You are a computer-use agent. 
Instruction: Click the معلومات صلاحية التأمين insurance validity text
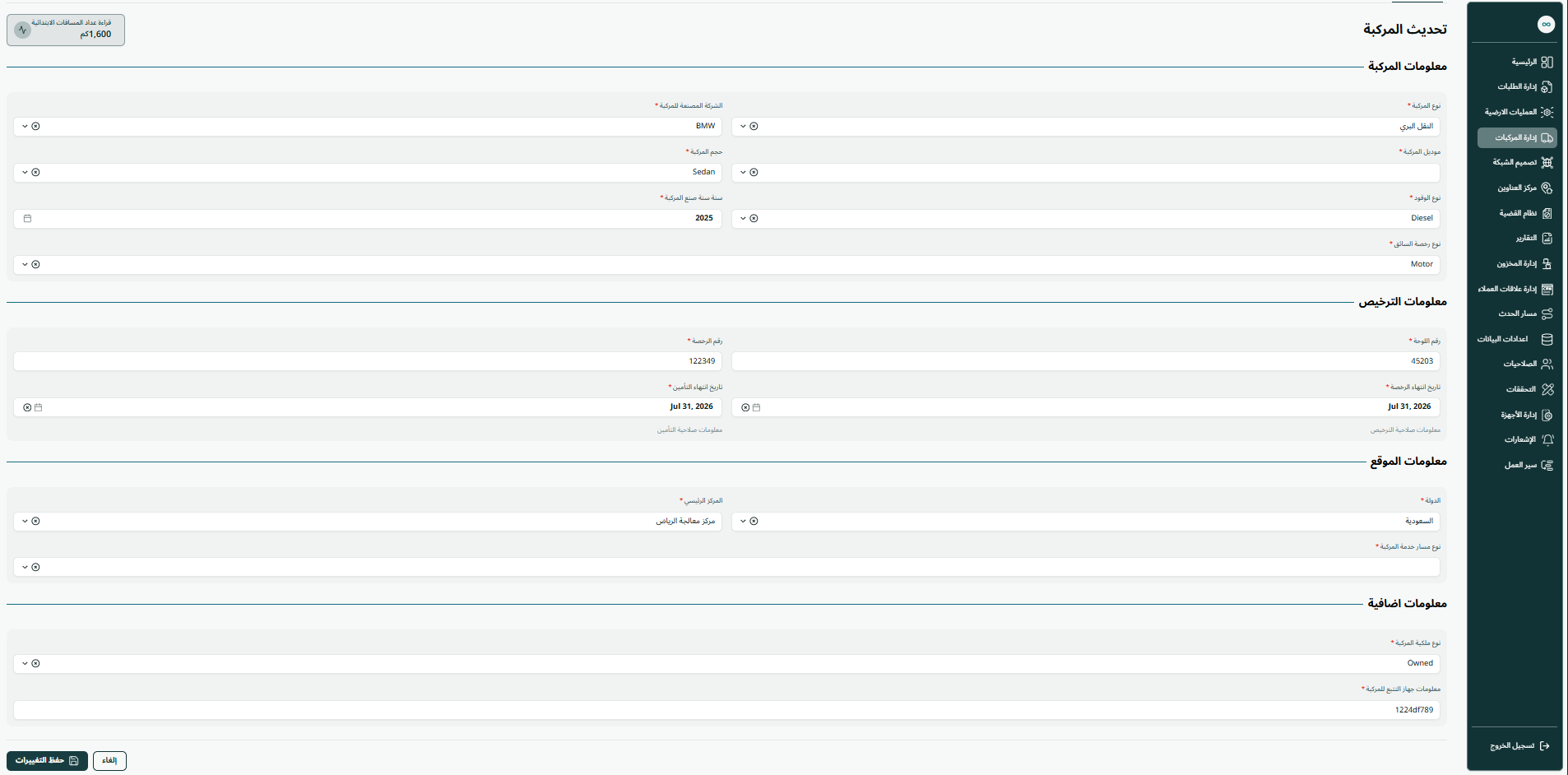689,429
